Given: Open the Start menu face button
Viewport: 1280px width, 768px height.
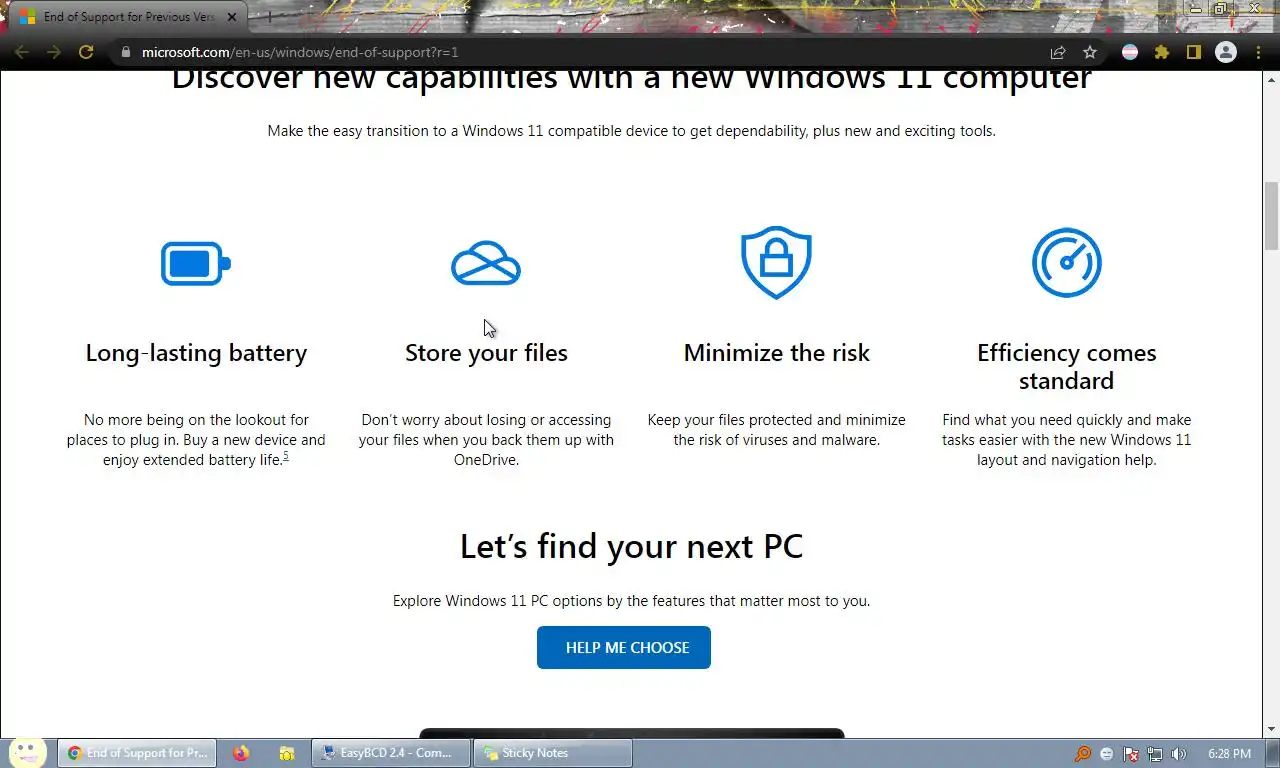Looking at the screenshot, I should point(27,752).
